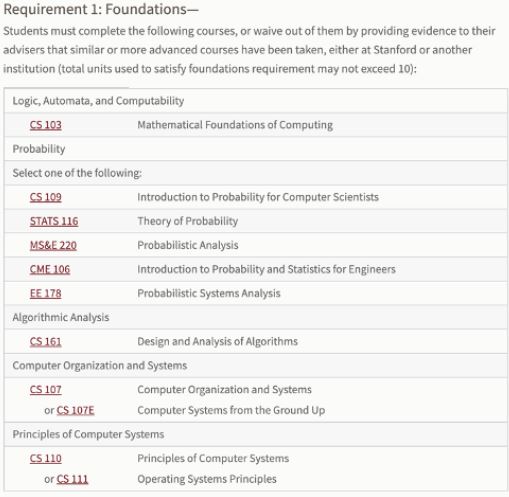This screenshot has width=509, height=497.
Task: Follow the CS 107E alternative link
Action: click(x=75, y=410)
